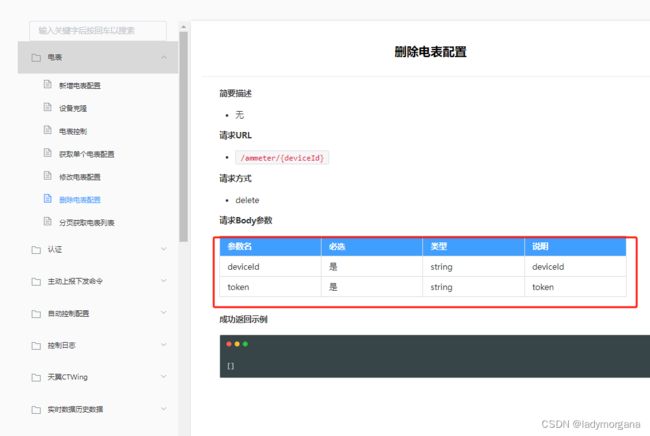Click the sidebar scrollbar thumb
The height and width of the screenshot is (436, 650).
pos(184,137)
